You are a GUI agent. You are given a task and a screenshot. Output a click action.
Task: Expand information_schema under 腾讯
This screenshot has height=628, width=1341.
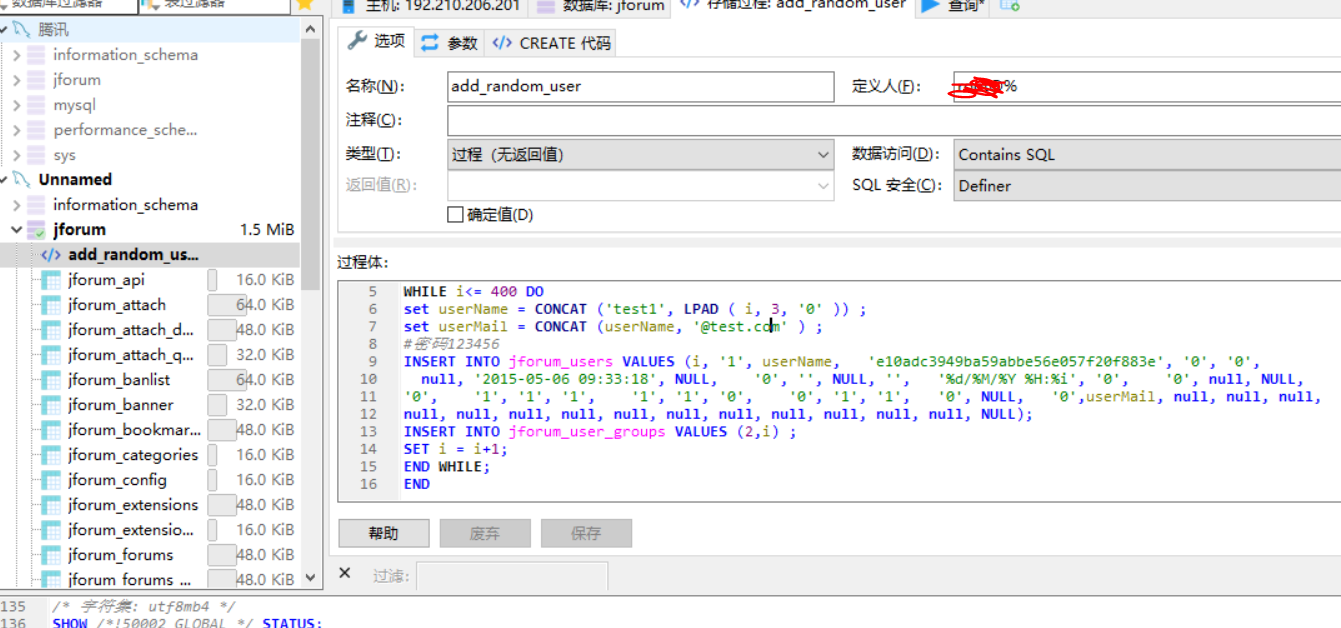(x=17, y=55)
